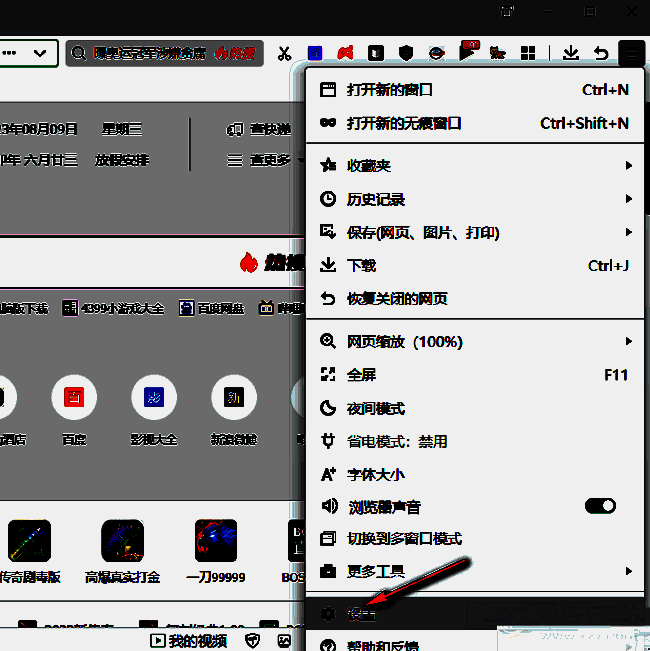Screen dimensions: 650x651
Task: Select 全屏 menu entry
Action: pyautogui.click(x=475, y=375)
